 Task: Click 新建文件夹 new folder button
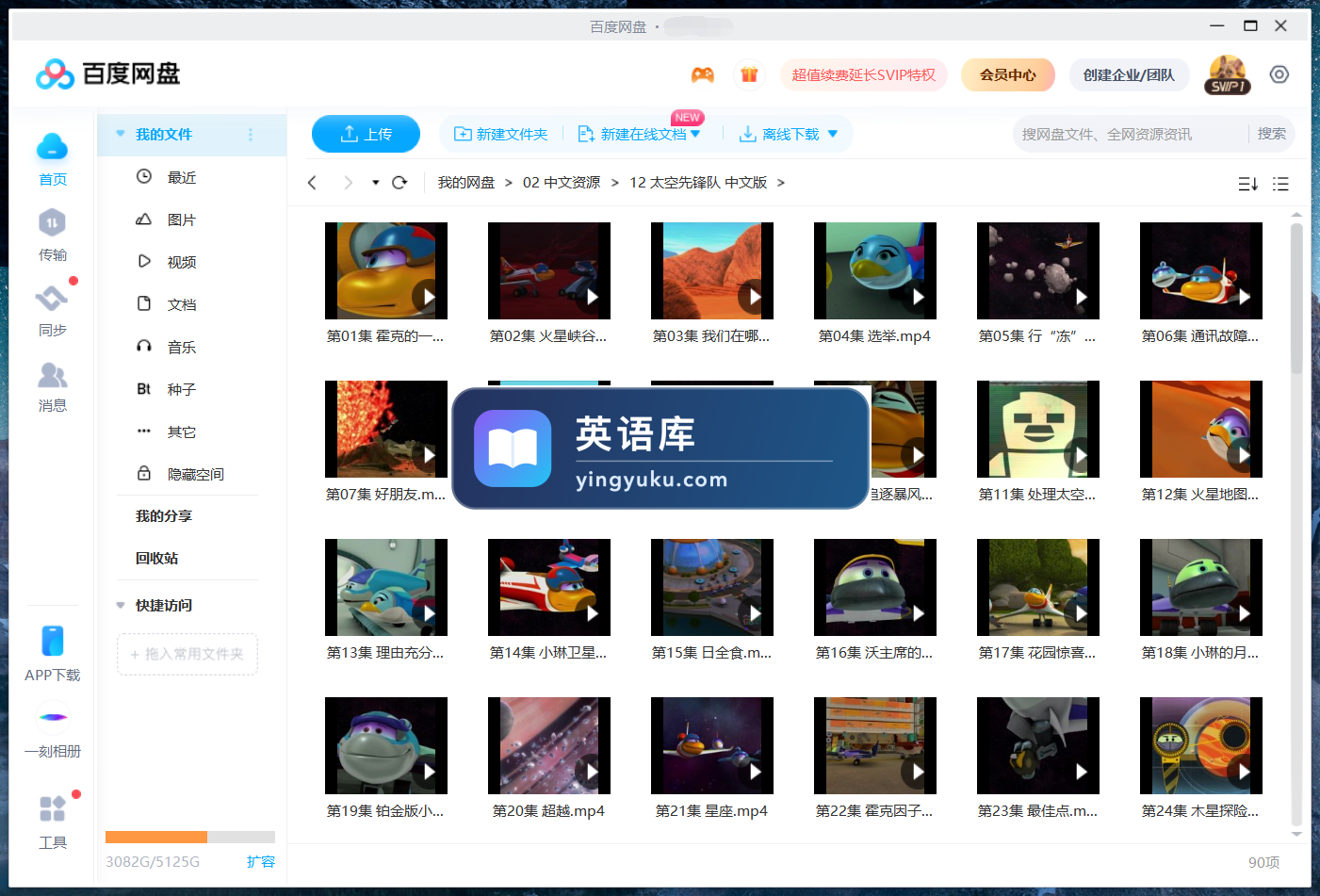coord(500,134)
